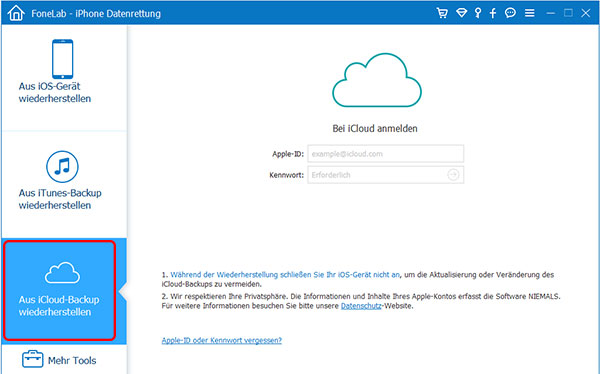
Task: Click Apple-ID oder Kennwort vergessen link
Action: (x=222, y=340)
